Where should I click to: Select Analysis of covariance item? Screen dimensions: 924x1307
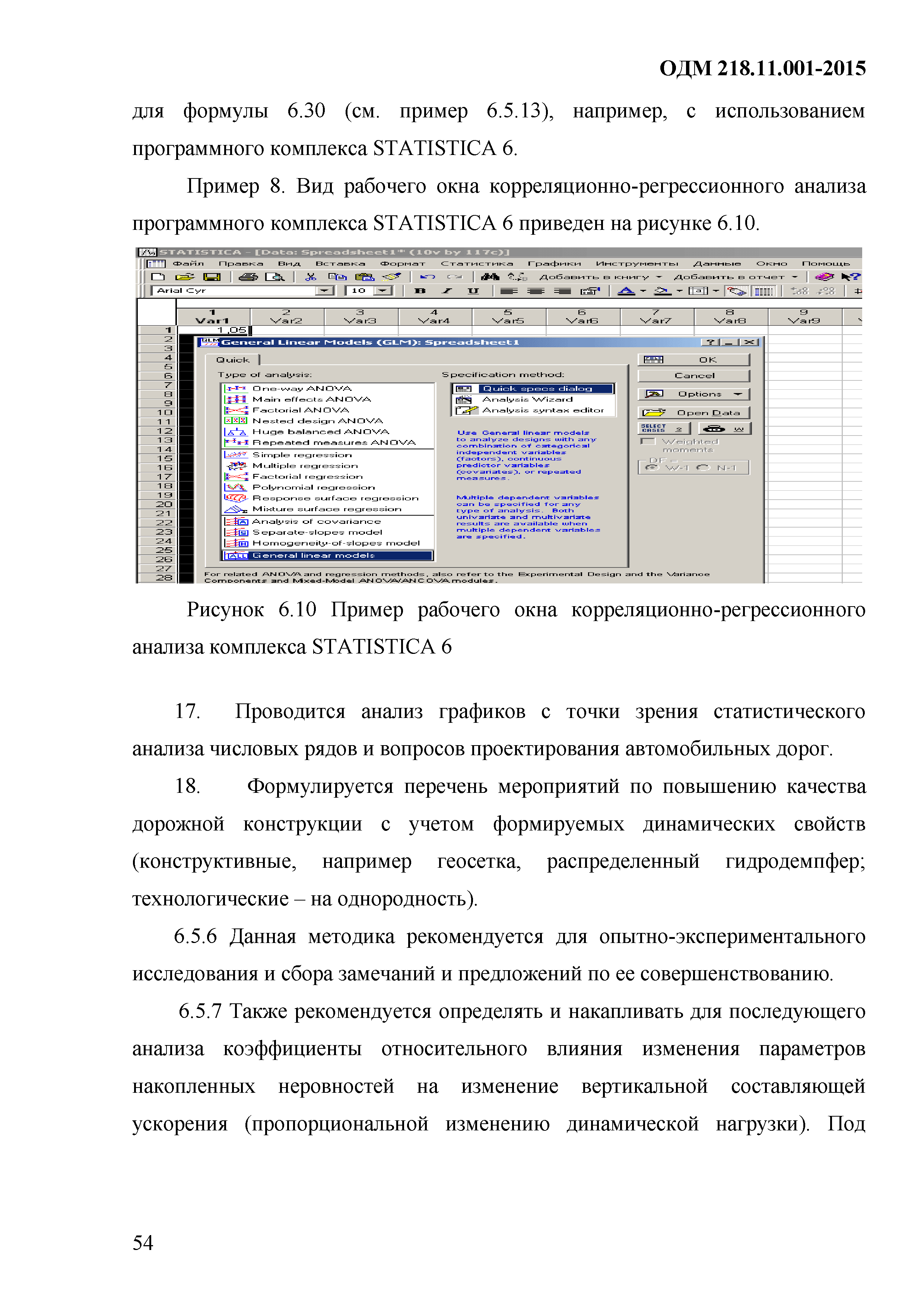[316, 521]
